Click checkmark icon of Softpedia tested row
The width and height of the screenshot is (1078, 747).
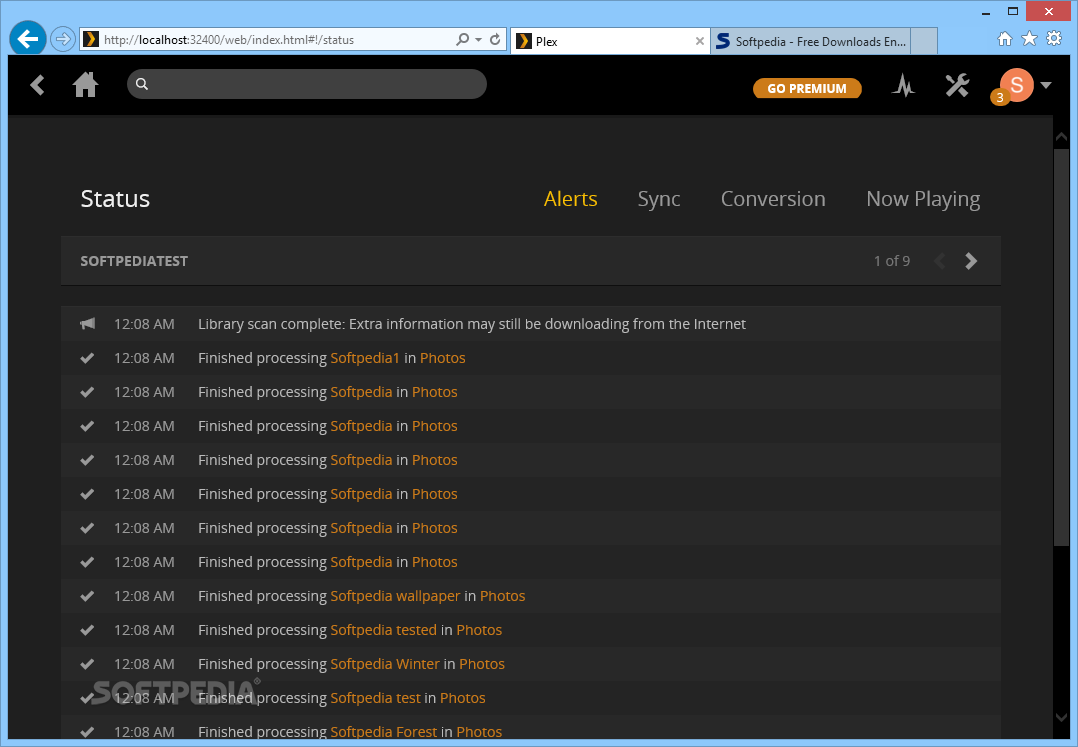pyautogui.click(x=87, y=630)
